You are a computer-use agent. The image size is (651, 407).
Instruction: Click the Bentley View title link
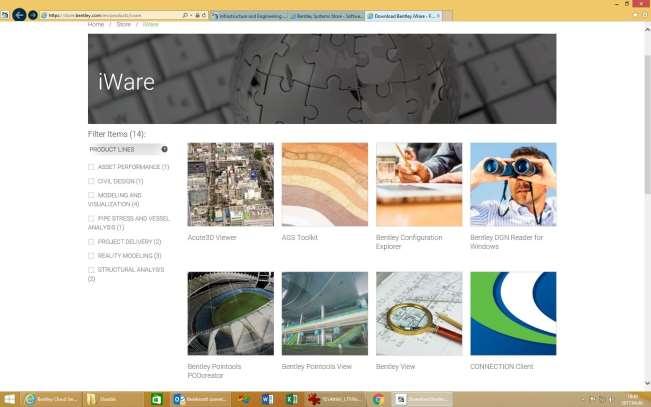click(395, 367)
